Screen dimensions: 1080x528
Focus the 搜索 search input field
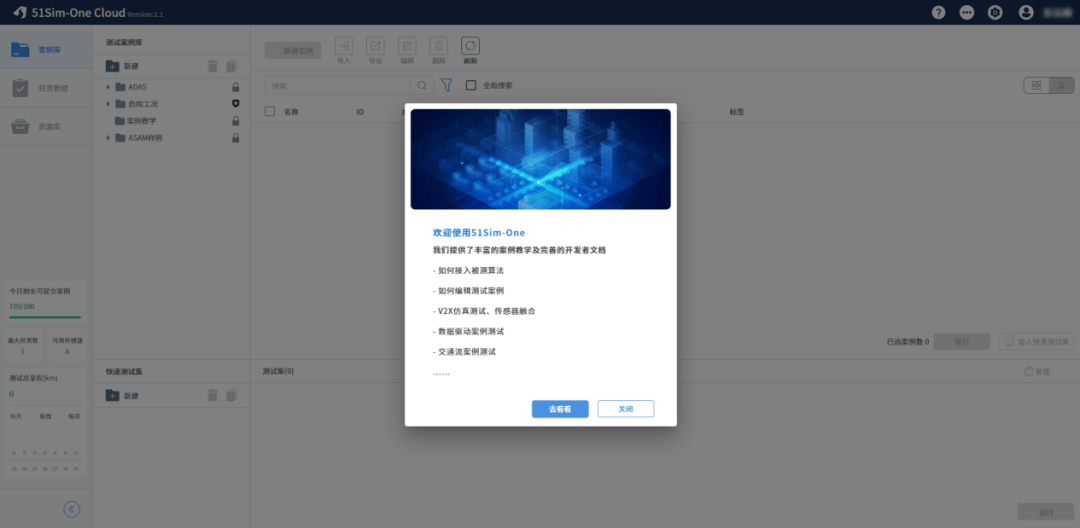point(338,85)
